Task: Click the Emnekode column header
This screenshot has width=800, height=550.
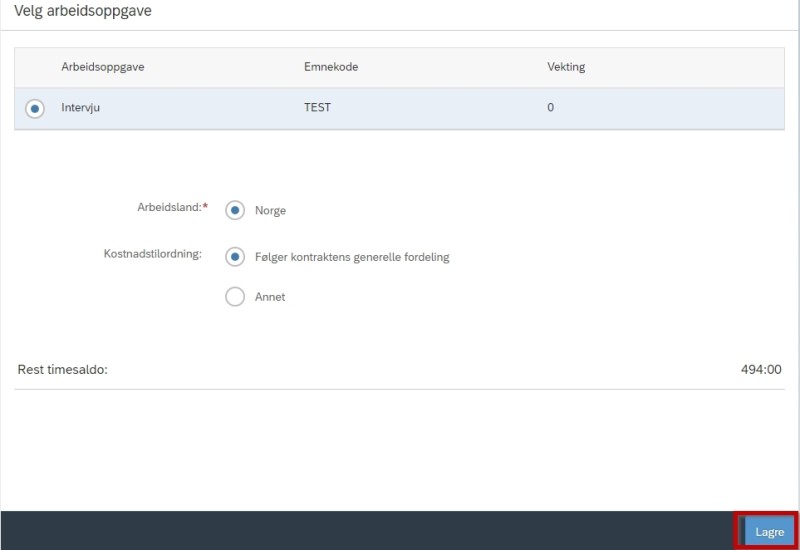Action: [x=331, y=67]
